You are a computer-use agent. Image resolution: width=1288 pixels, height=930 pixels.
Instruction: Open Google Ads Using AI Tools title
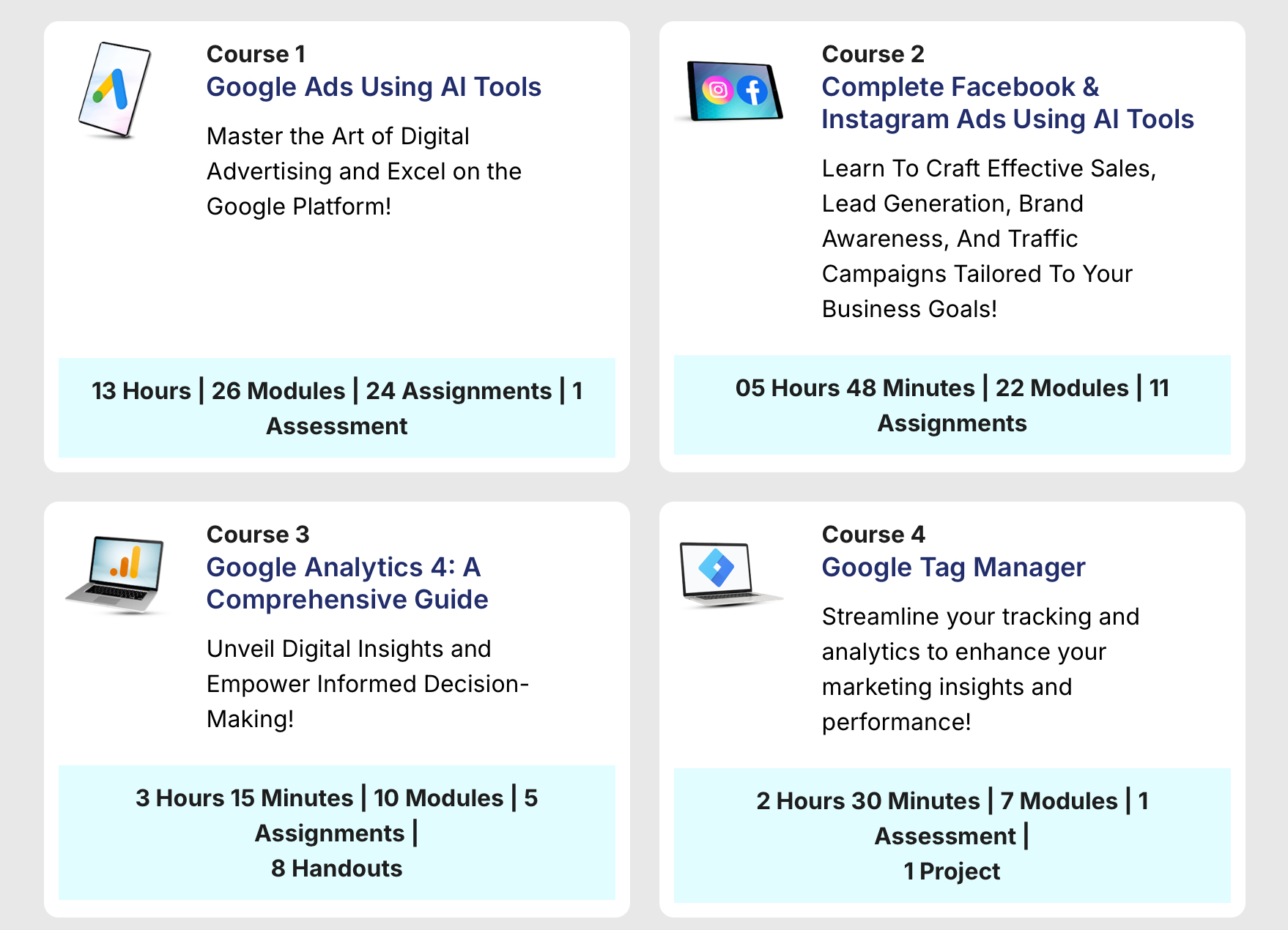[374, 87]
